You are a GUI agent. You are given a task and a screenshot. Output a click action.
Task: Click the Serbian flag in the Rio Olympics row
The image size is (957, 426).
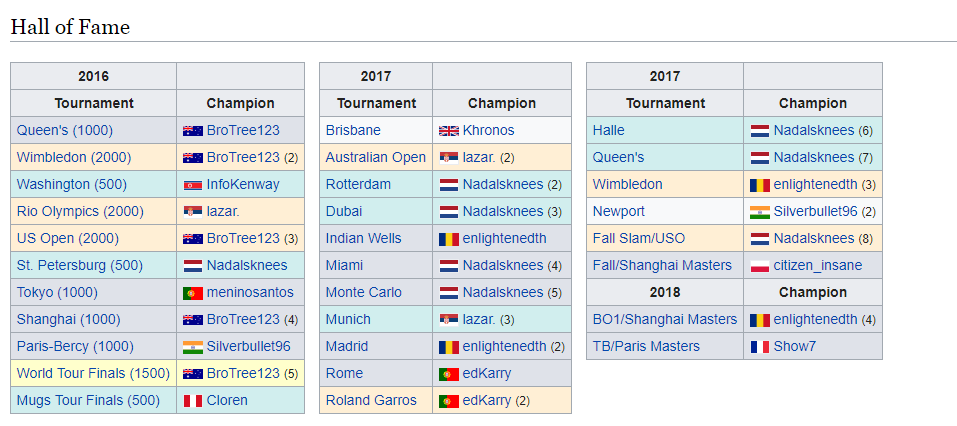pos(193,212)
